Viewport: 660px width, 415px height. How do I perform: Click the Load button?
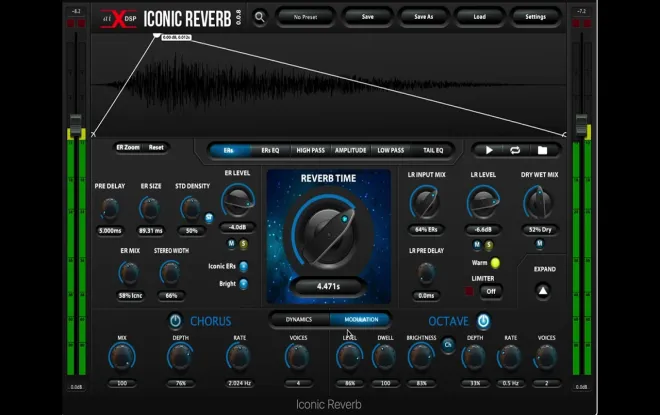479,17
